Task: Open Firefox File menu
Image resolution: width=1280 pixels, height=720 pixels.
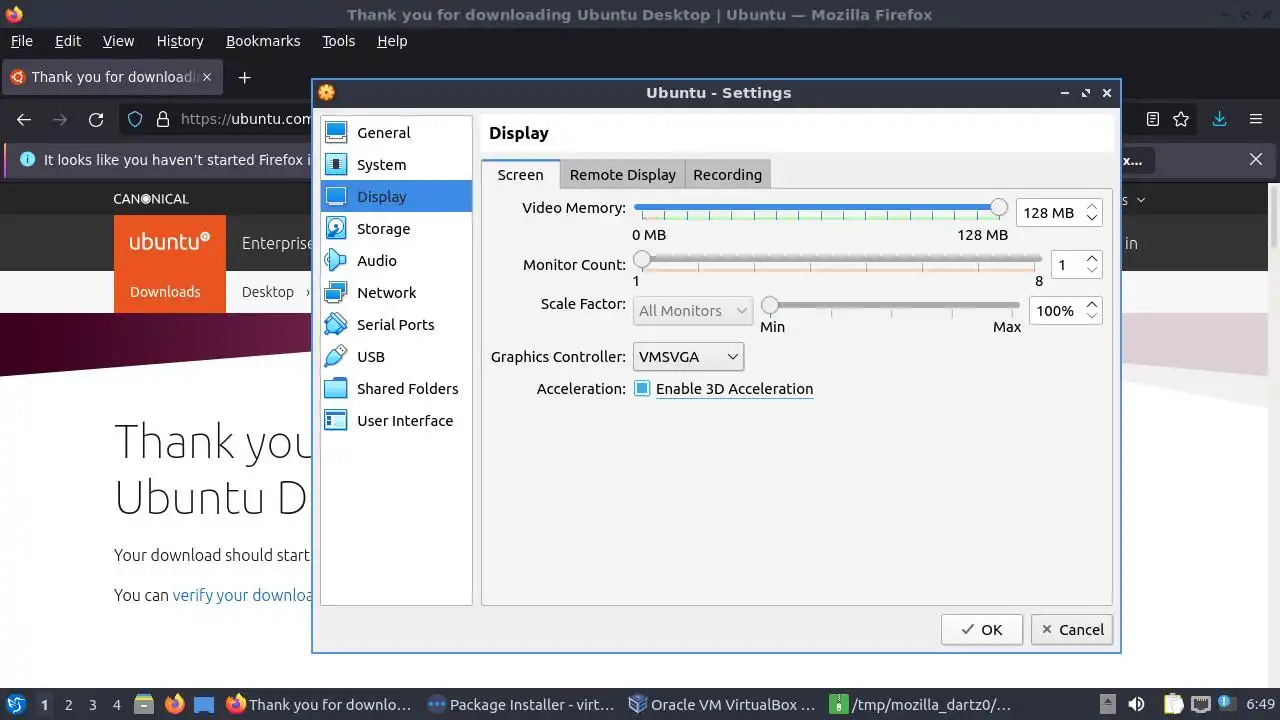Action: tap(22, 41)
